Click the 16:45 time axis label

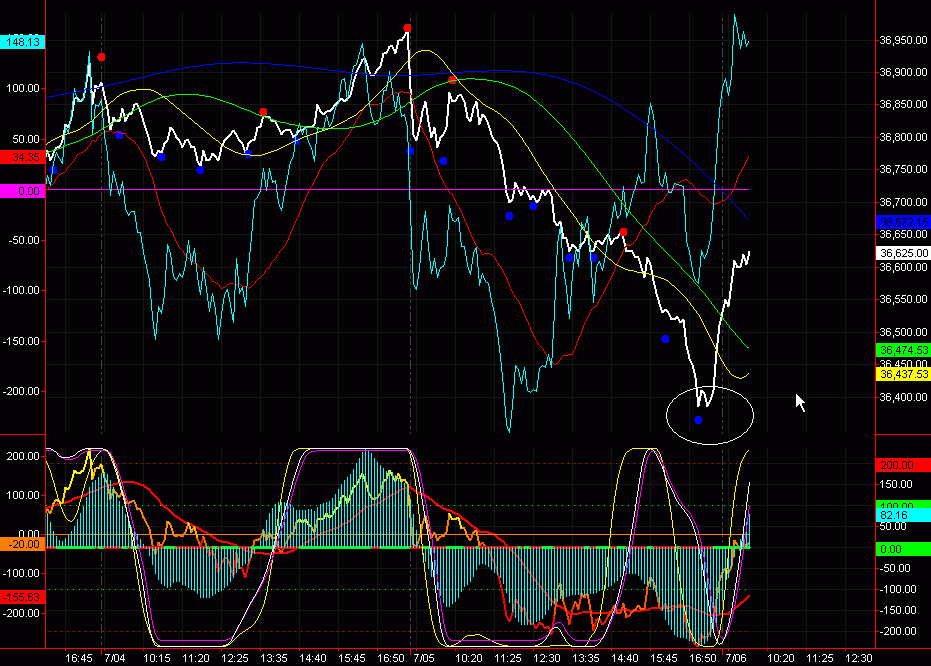coord(78,658)
